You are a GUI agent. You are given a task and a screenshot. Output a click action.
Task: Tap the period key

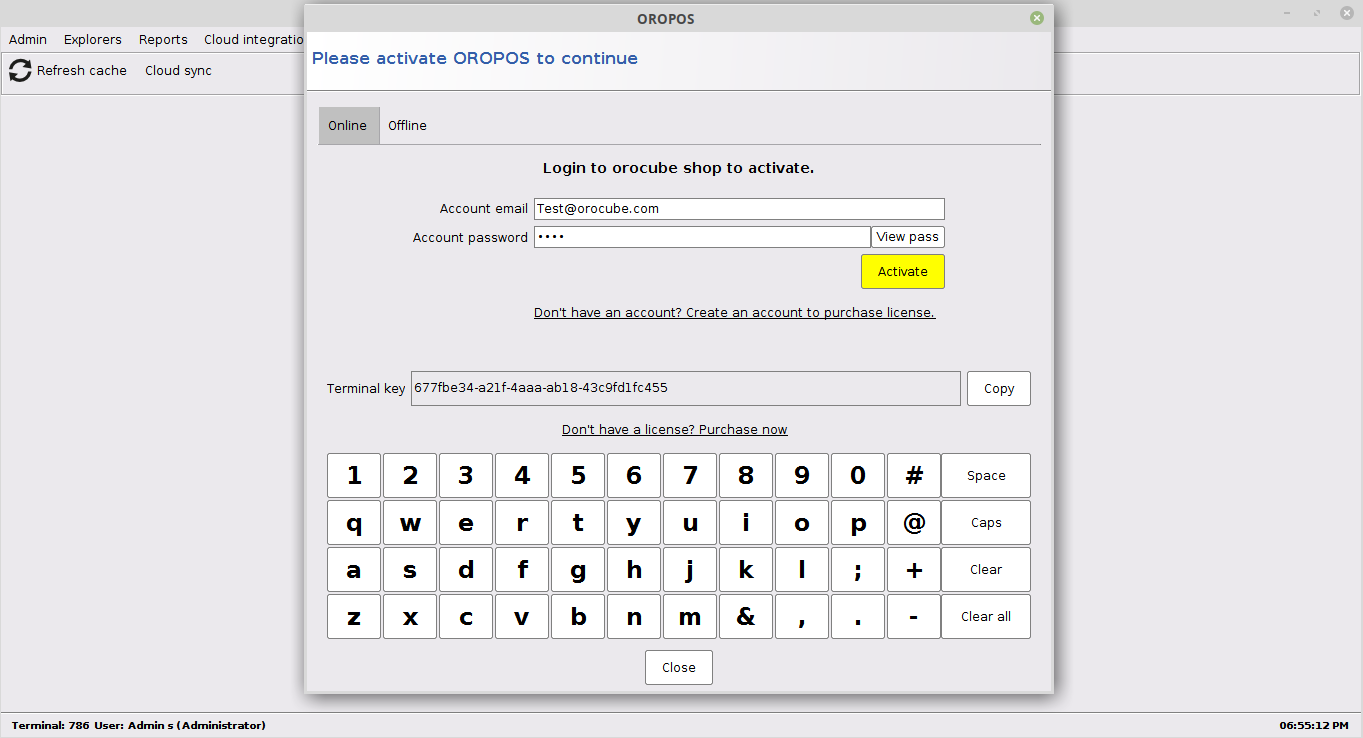(858, 617)
